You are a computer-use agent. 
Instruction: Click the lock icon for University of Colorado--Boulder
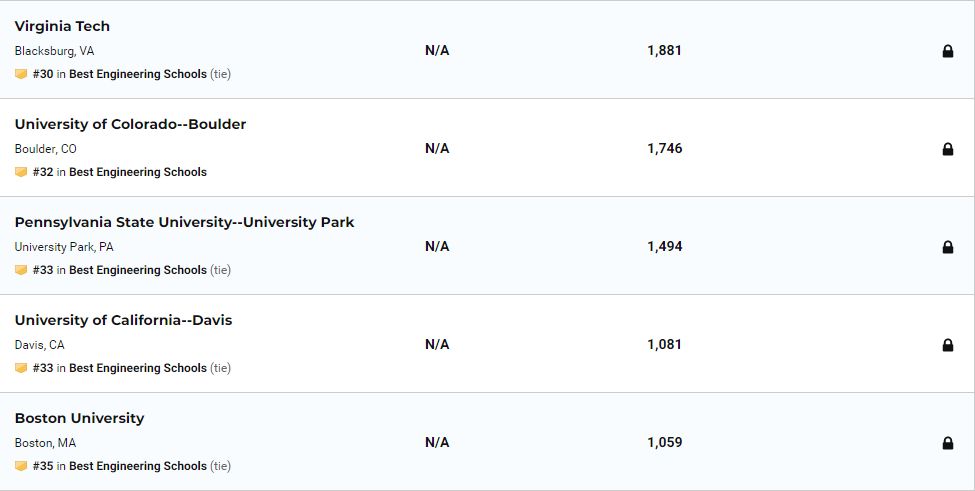tap(948, 149)
